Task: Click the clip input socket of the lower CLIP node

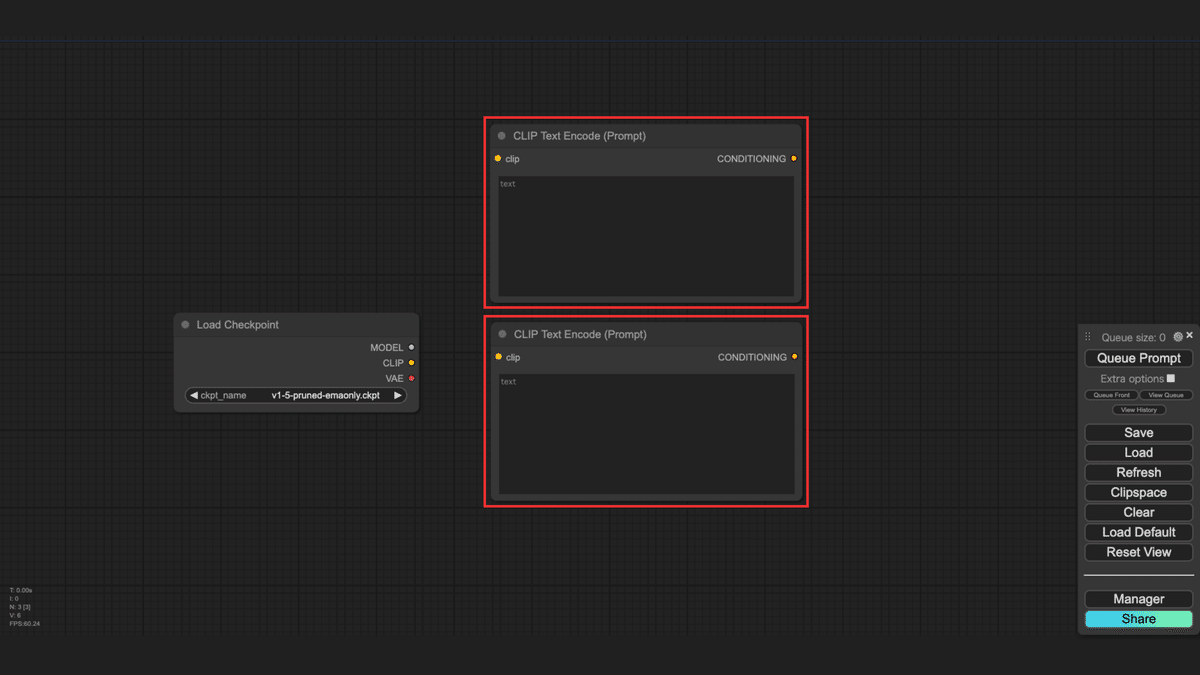Action: pyautogui.click(x=498, y=357)
